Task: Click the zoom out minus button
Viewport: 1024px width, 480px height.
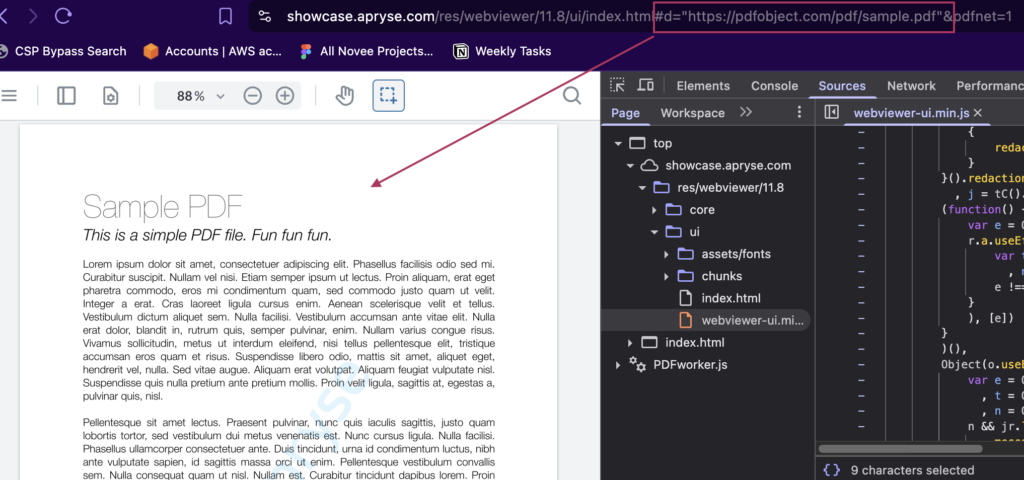Action: pyautogui.click(x=253, y=96)
